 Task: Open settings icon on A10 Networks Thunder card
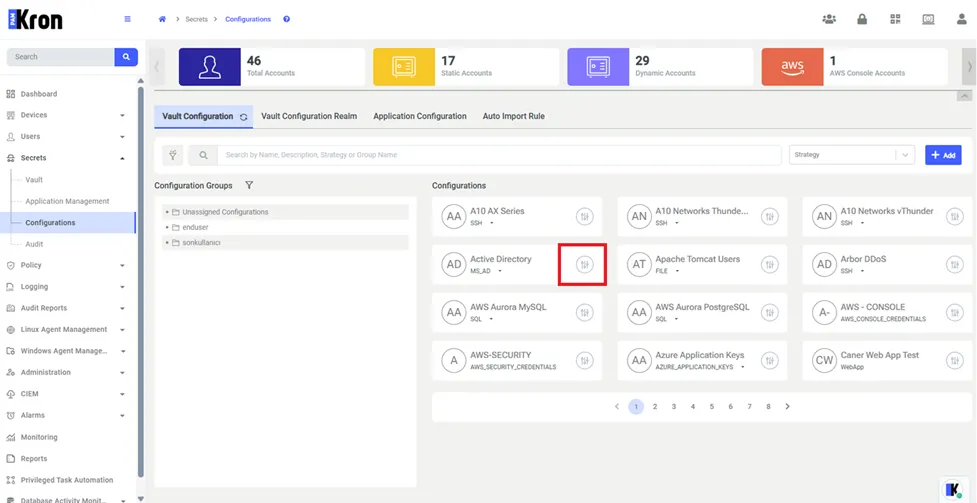pyautogui.click(x=770, y=217)
